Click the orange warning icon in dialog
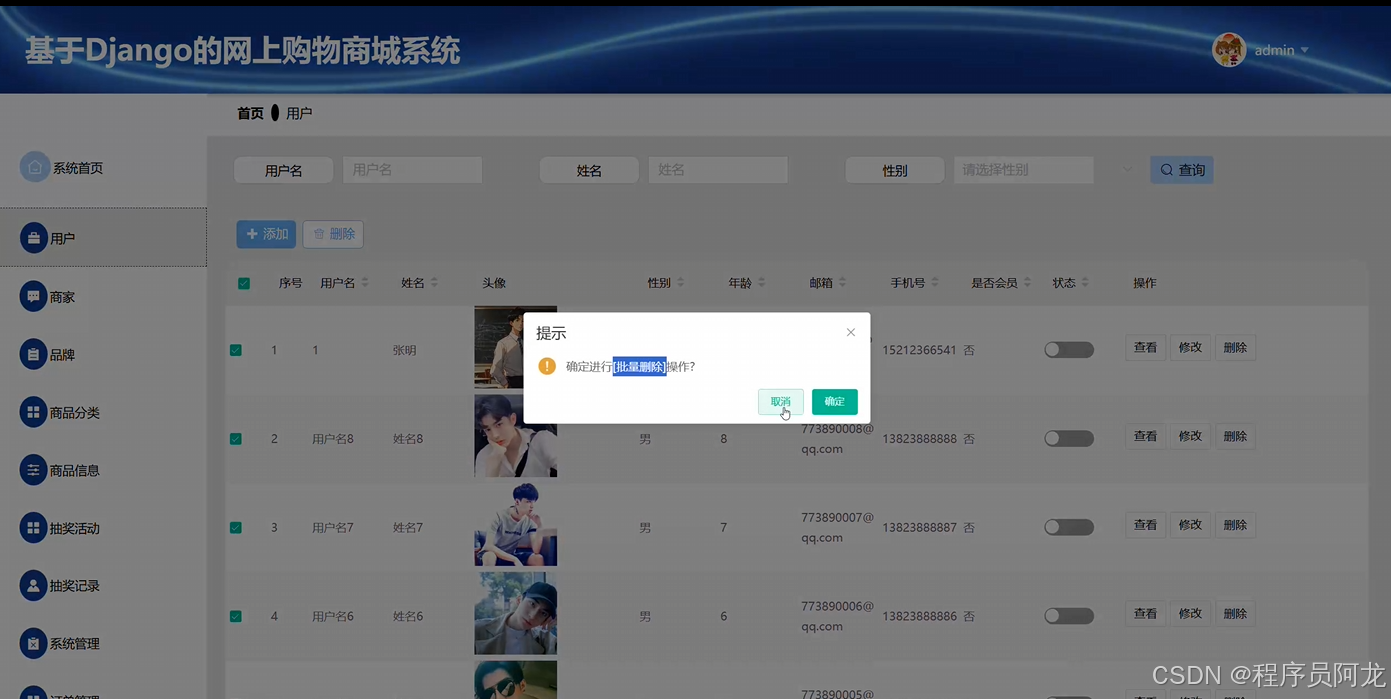Image resolution: width=1391 pixels, height=699 pixels. (x=547, y=366)
